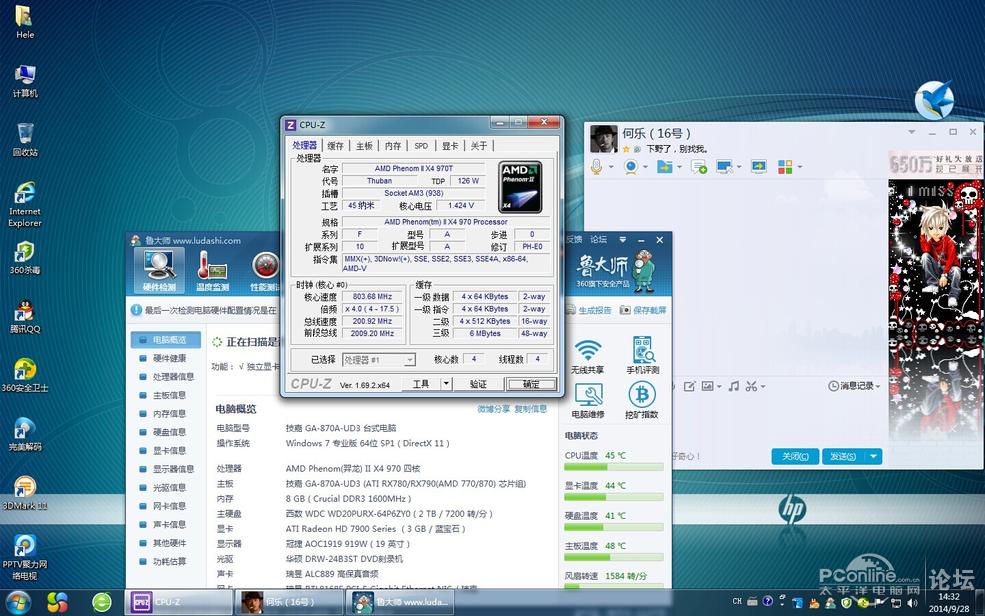
Task: Open the QQ apps colored-squares icon
Action: tap(785, 166)
